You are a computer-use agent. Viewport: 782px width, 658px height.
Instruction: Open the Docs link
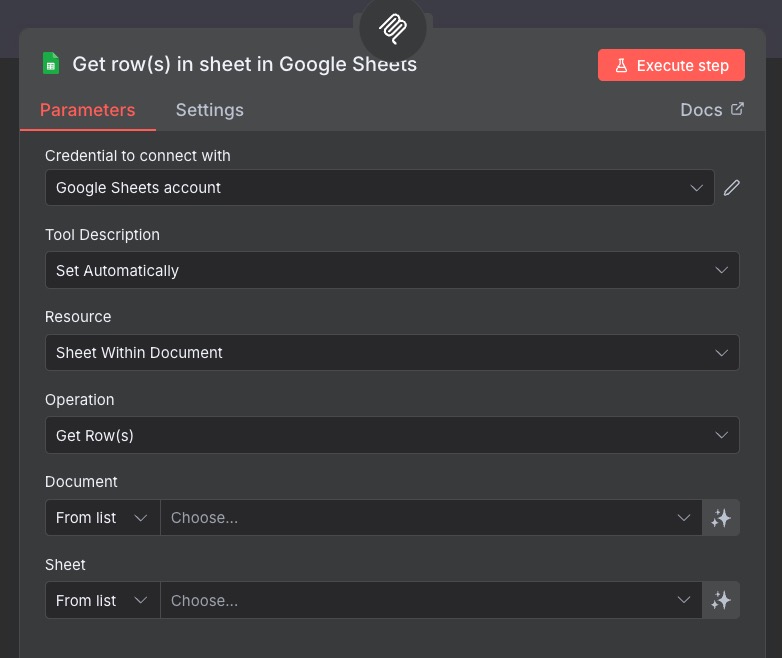702,110
